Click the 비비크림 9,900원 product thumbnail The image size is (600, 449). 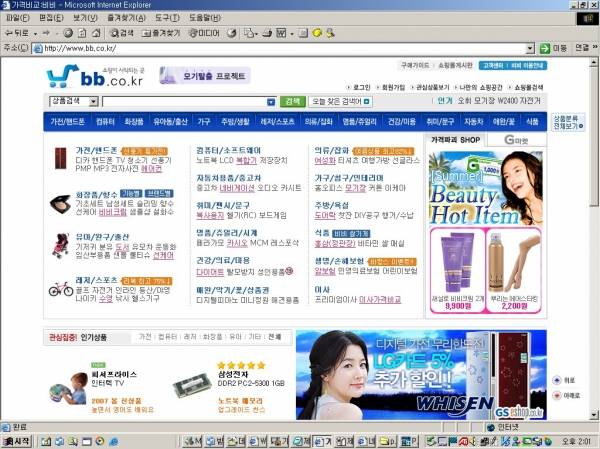tap(457, 270)
